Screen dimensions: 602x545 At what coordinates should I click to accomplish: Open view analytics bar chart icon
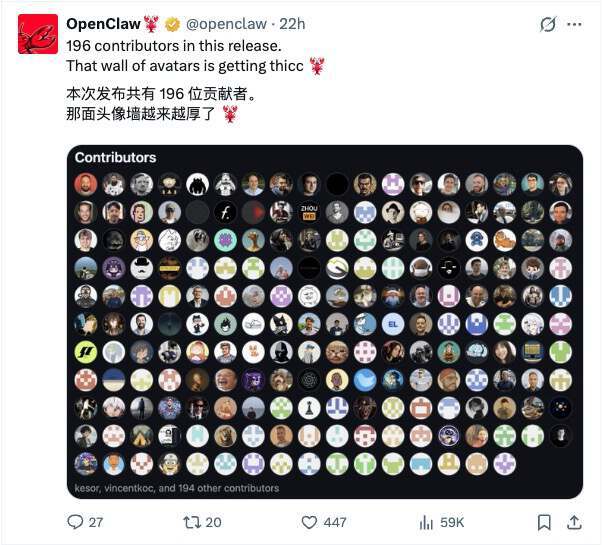pyautogui.click(x=426, y=522)
